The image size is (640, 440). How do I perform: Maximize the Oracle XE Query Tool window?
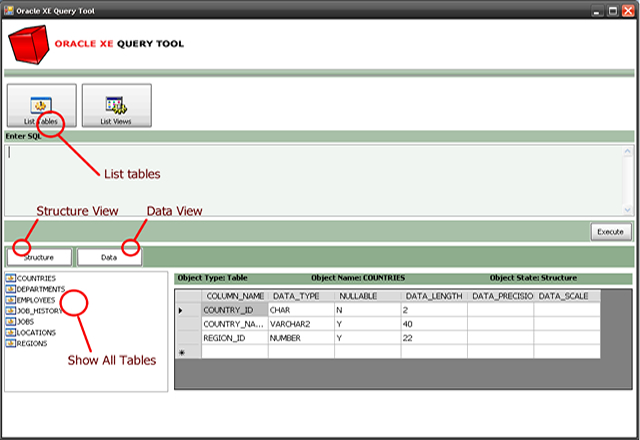tap(613, 11)
